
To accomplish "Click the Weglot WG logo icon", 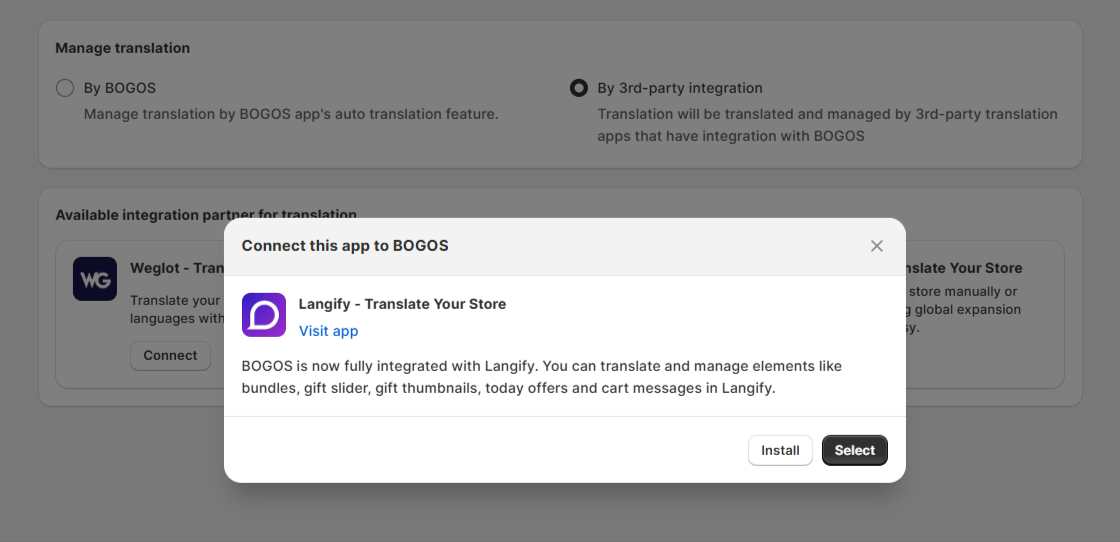I will pos(95,279).
